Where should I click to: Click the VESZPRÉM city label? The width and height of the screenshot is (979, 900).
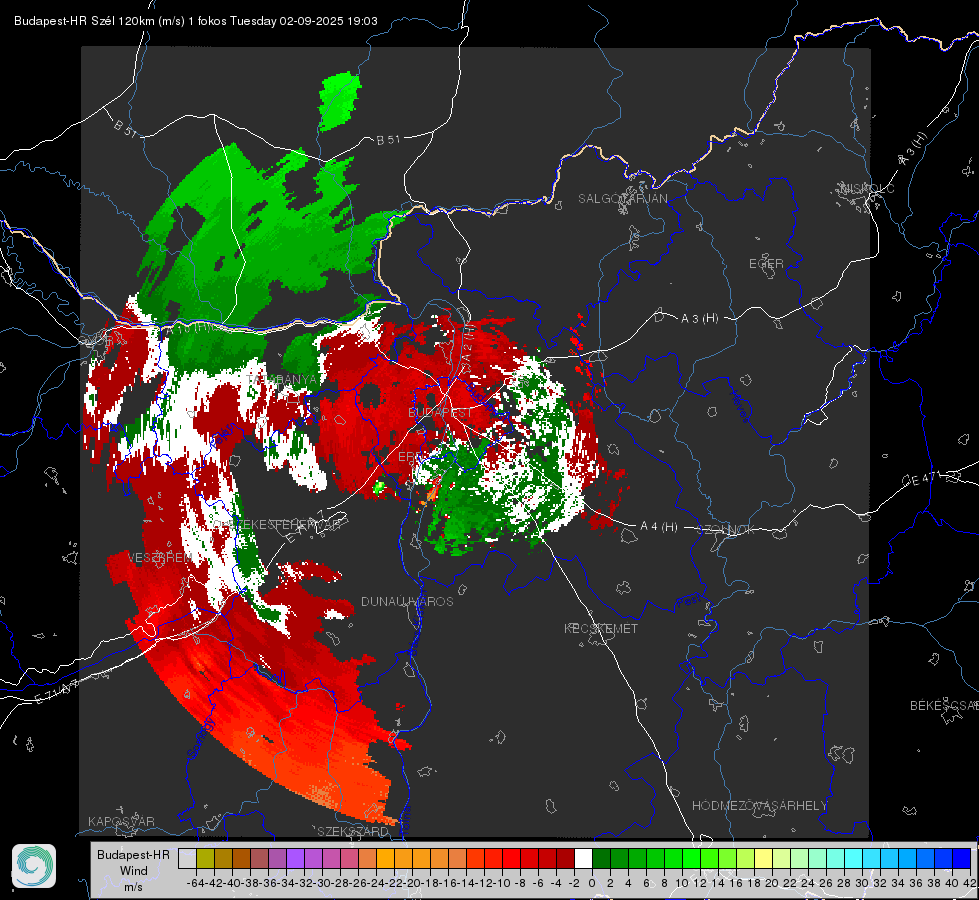point(160,558)
